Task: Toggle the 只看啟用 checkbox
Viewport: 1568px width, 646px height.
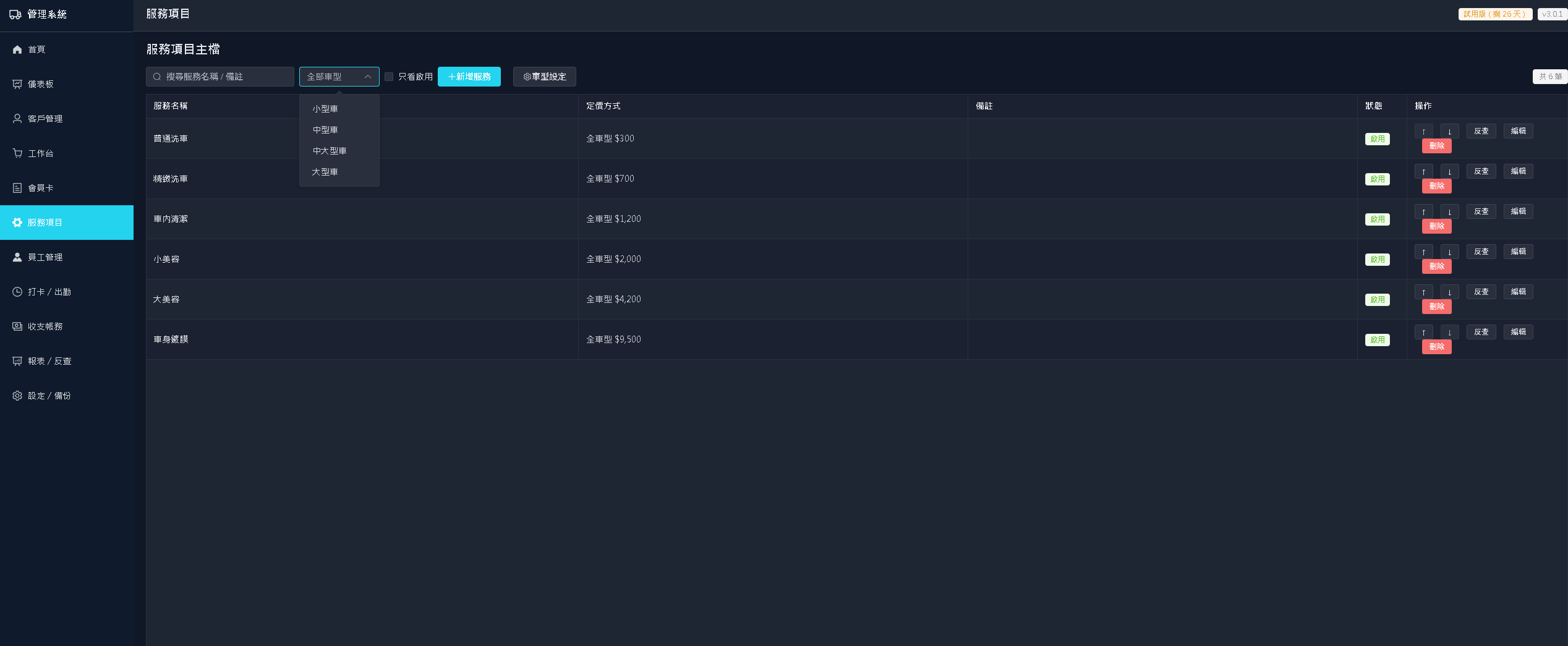Action: [x=389, y=77]
